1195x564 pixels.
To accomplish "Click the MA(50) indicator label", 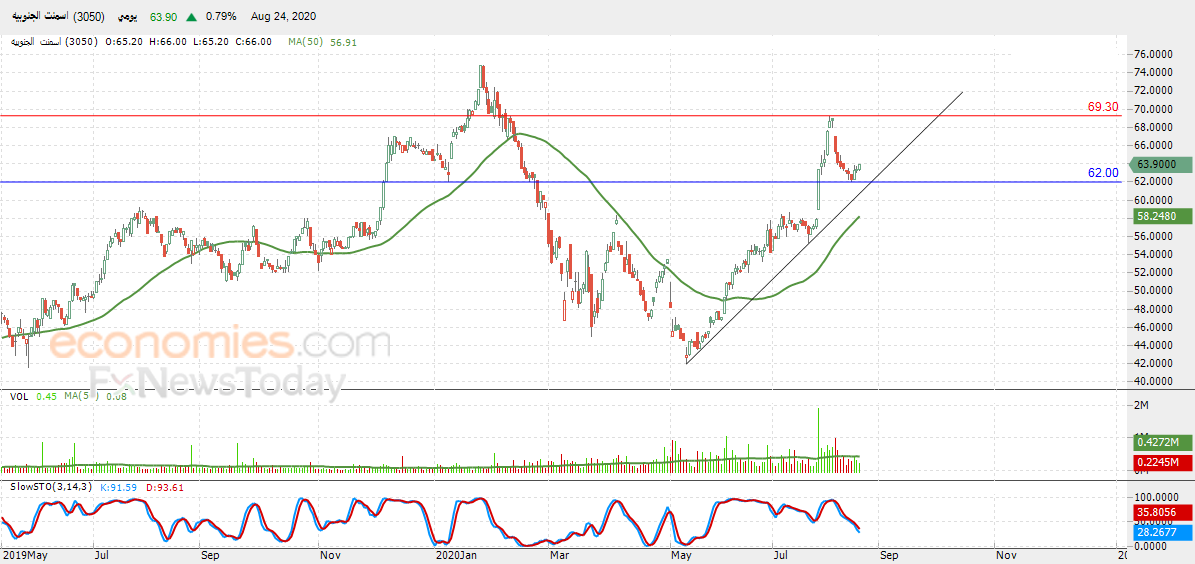I will pyautogui.click(x=306, y=42).
